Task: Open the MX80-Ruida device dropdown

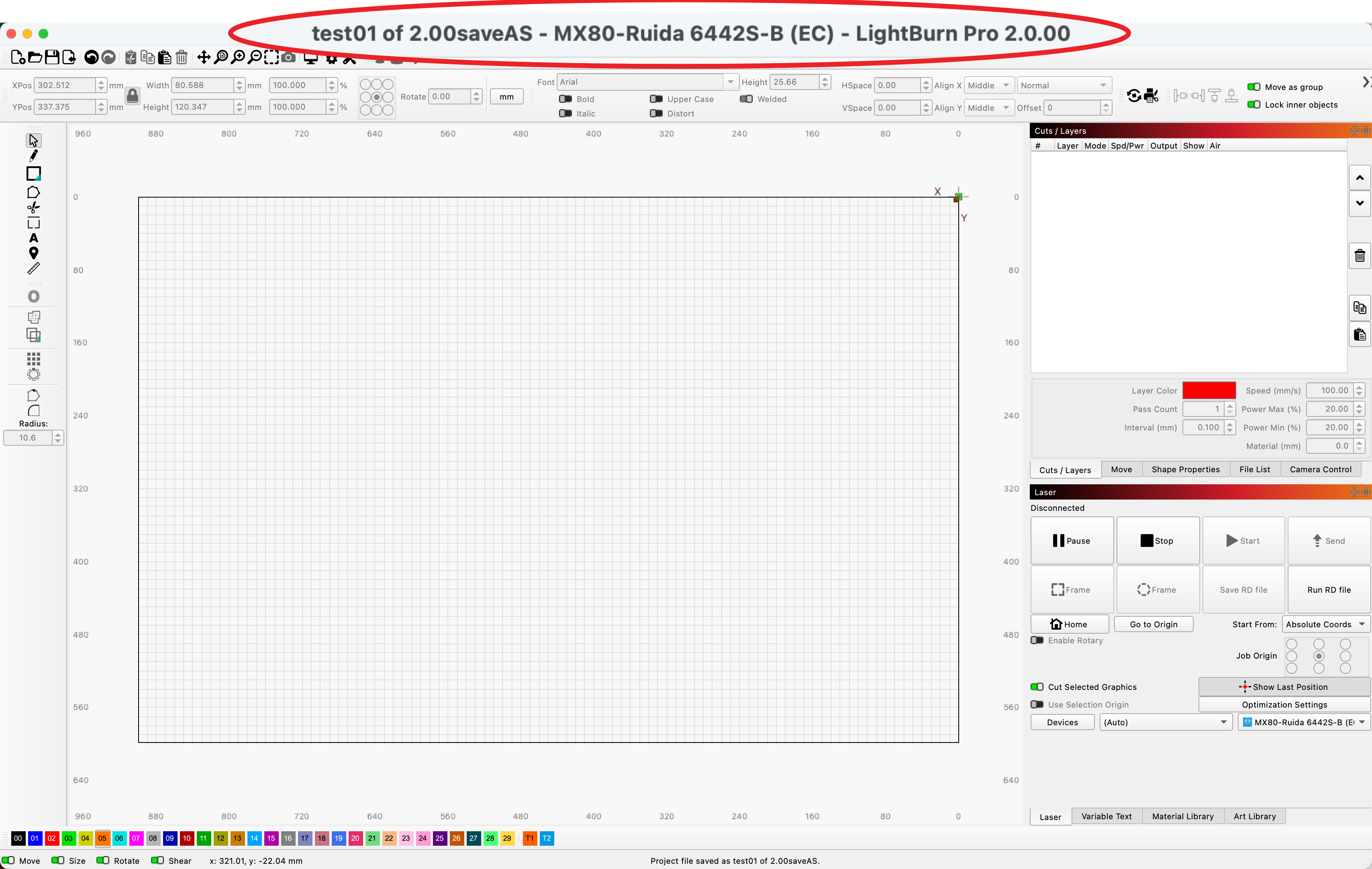Action: pos(1304,722)
